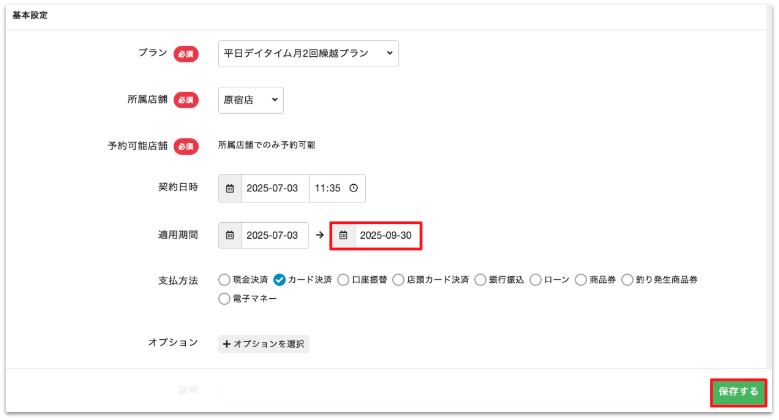Click calendar icon beside contract date
Image resolution: width=779 pixels, height=420 pixels.
(x=230, y=188)
